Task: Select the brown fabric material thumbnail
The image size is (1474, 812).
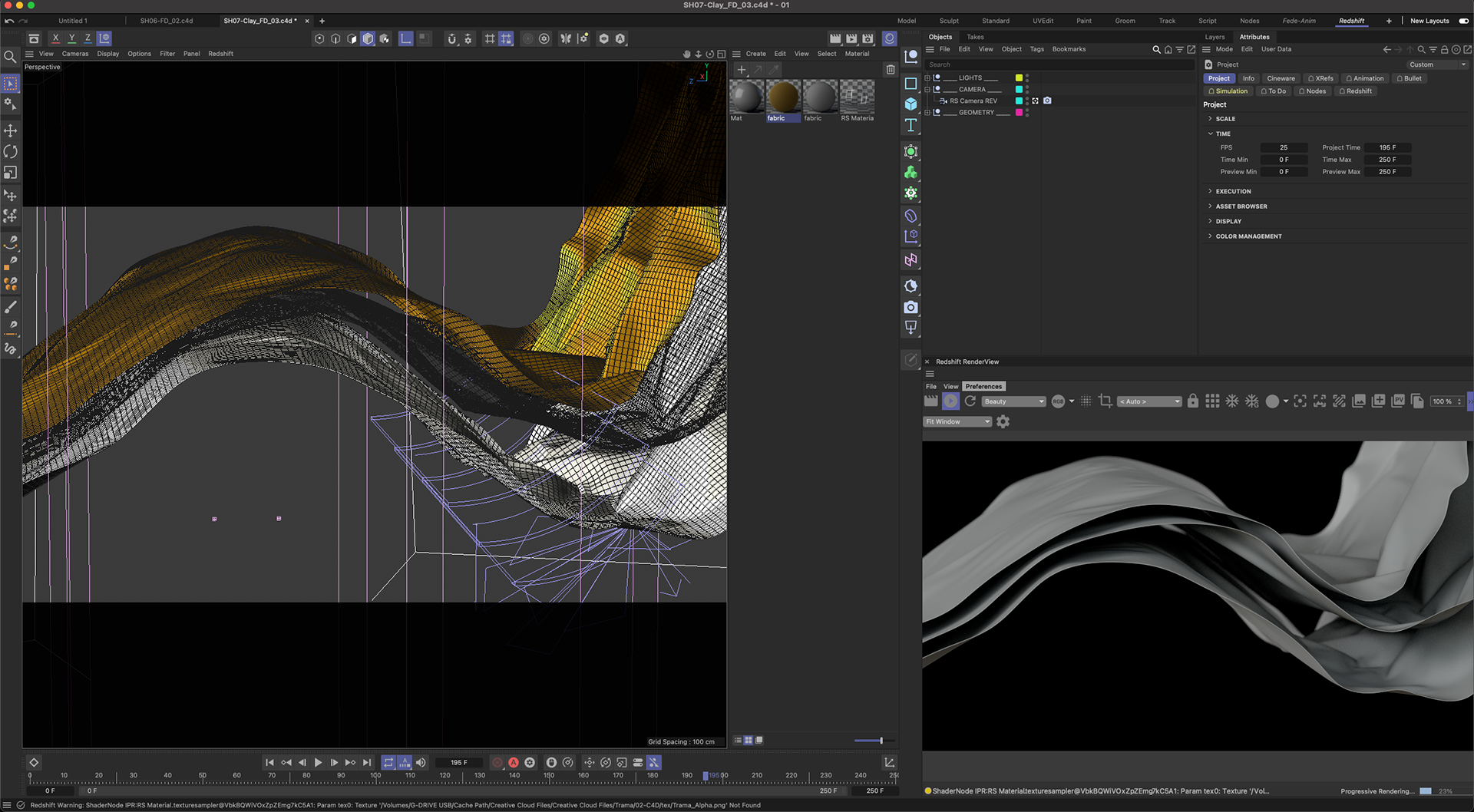Action: [783, 97]
